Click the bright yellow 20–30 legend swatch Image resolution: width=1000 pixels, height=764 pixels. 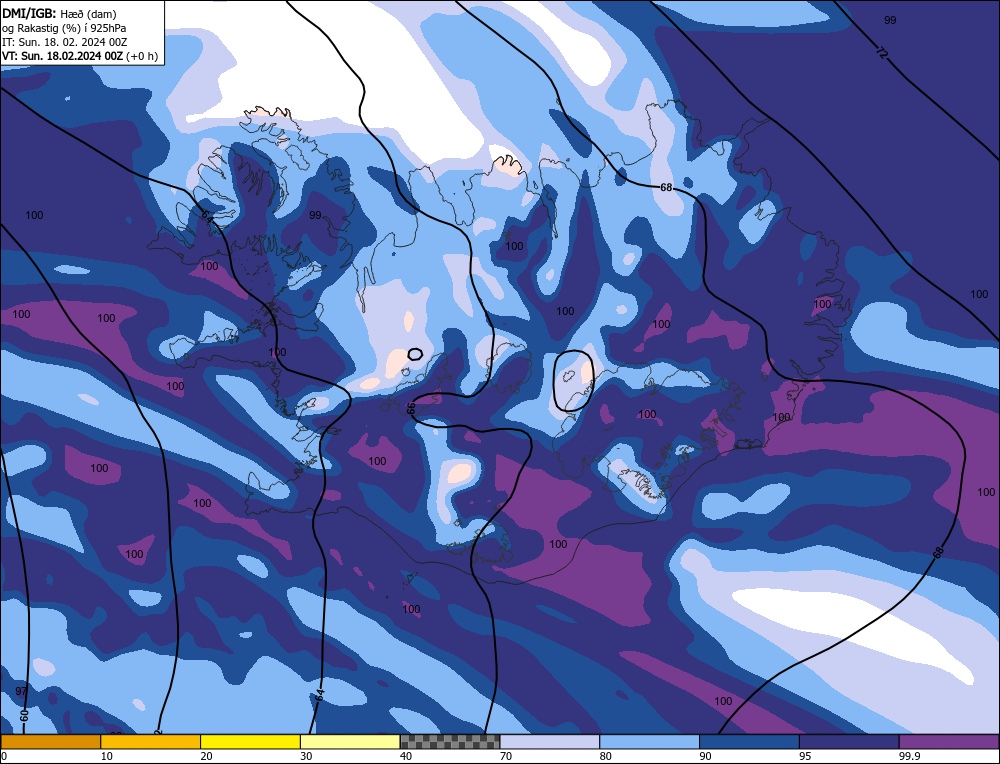(250, 741)
